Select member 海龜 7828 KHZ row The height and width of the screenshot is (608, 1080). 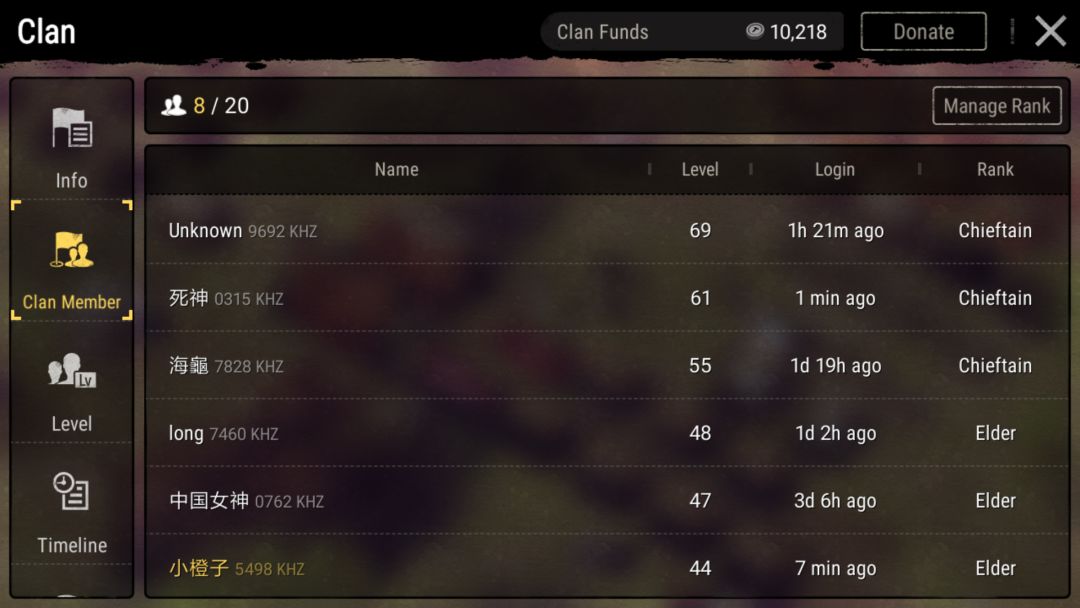[607, 365]
